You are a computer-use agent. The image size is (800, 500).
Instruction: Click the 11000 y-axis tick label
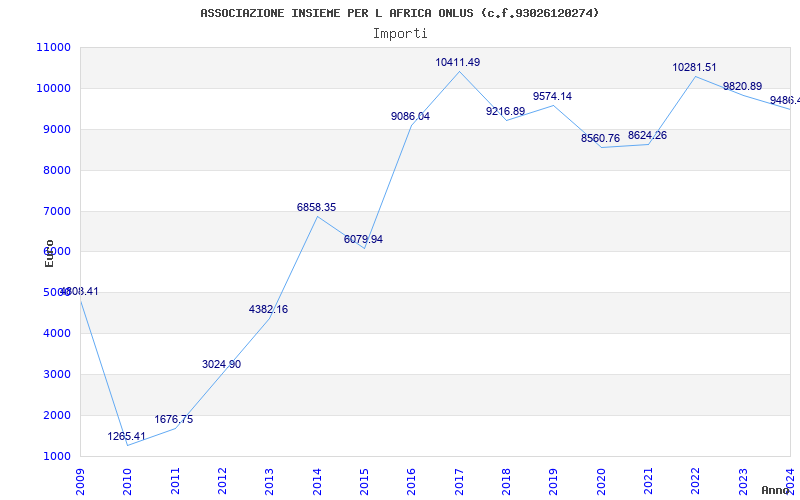(53, 47)
